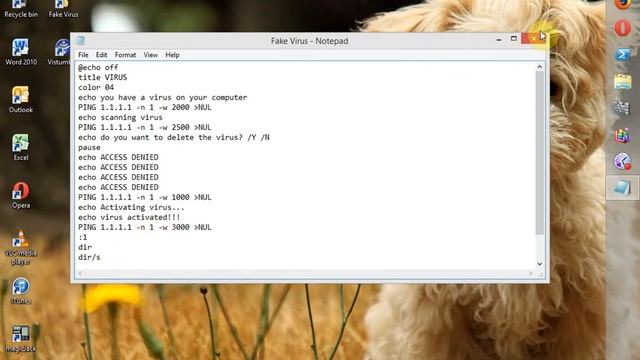Screen dimensions: 640x360
Task: Click the clock with red dot taskbar icon
Action: pos(622,162)
